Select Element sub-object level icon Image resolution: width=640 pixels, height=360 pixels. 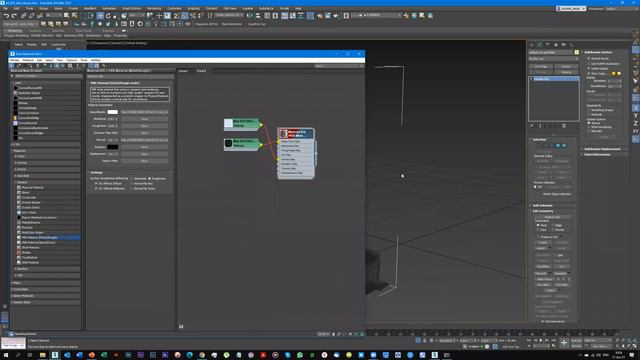564,145
